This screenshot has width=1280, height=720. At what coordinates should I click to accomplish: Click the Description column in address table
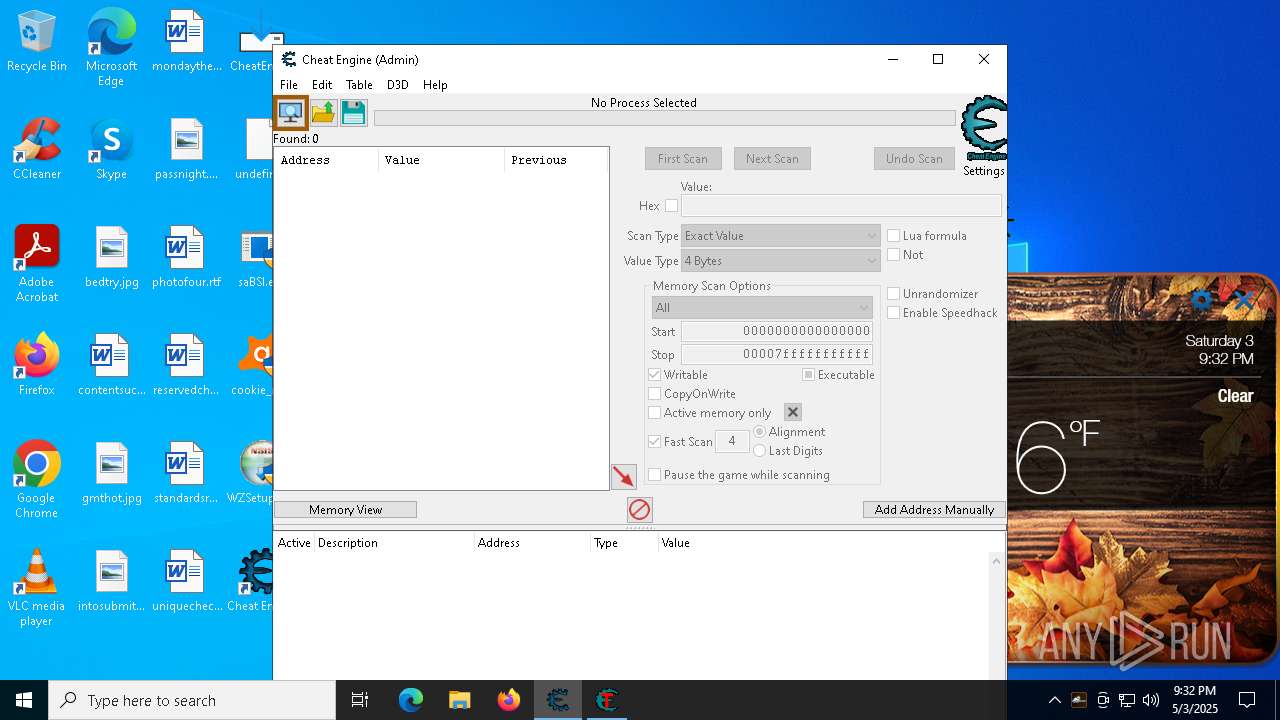[394, 543]
